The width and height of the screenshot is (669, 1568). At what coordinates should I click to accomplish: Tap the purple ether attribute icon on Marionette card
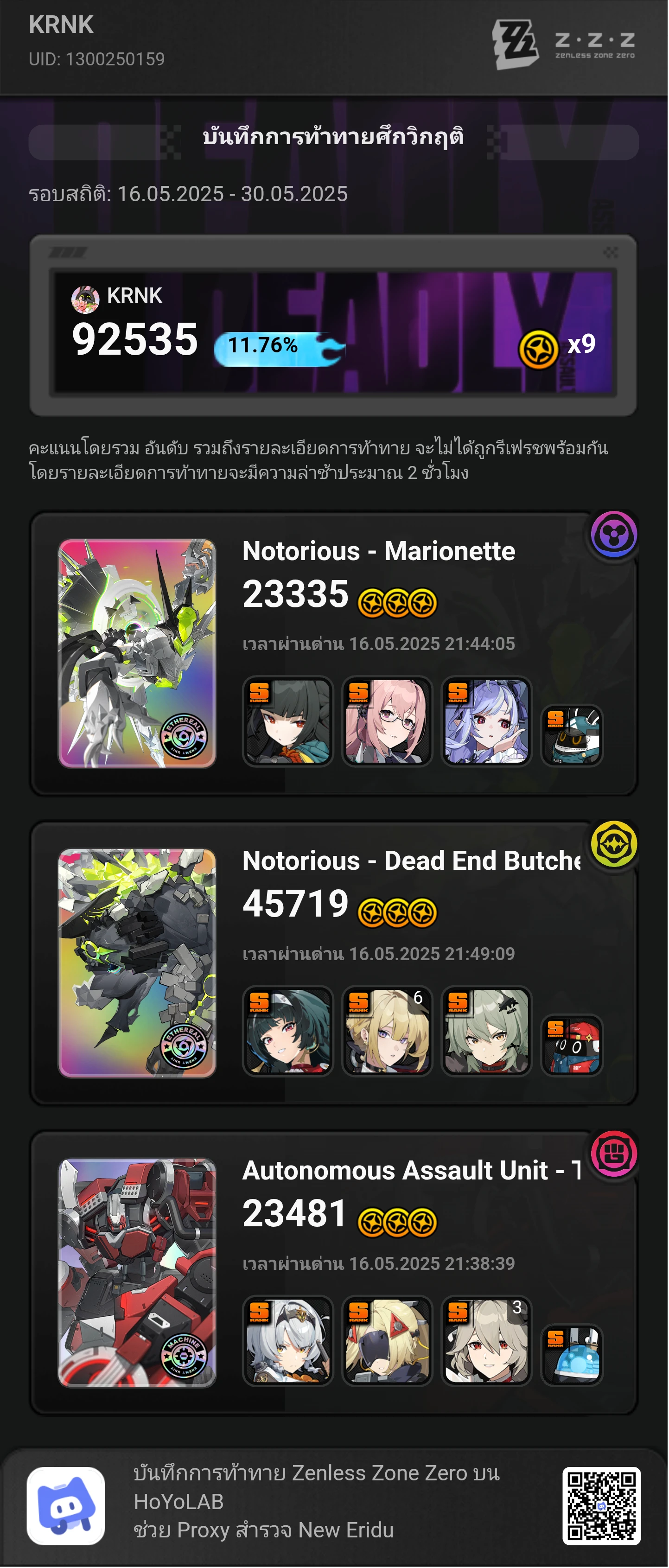click(x=614, y=535)
